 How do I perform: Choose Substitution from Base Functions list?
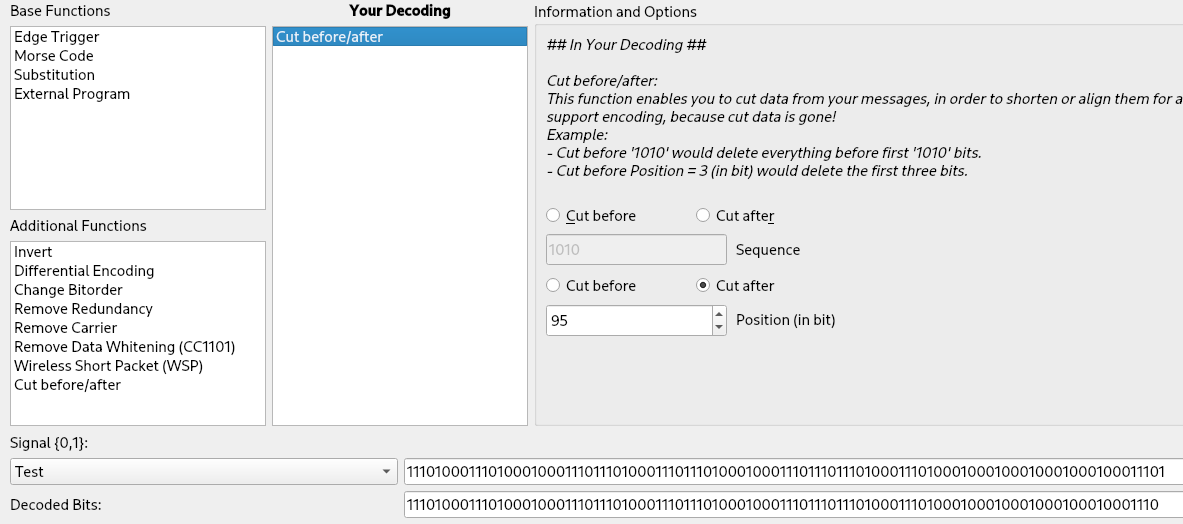(x=54, y=75)
